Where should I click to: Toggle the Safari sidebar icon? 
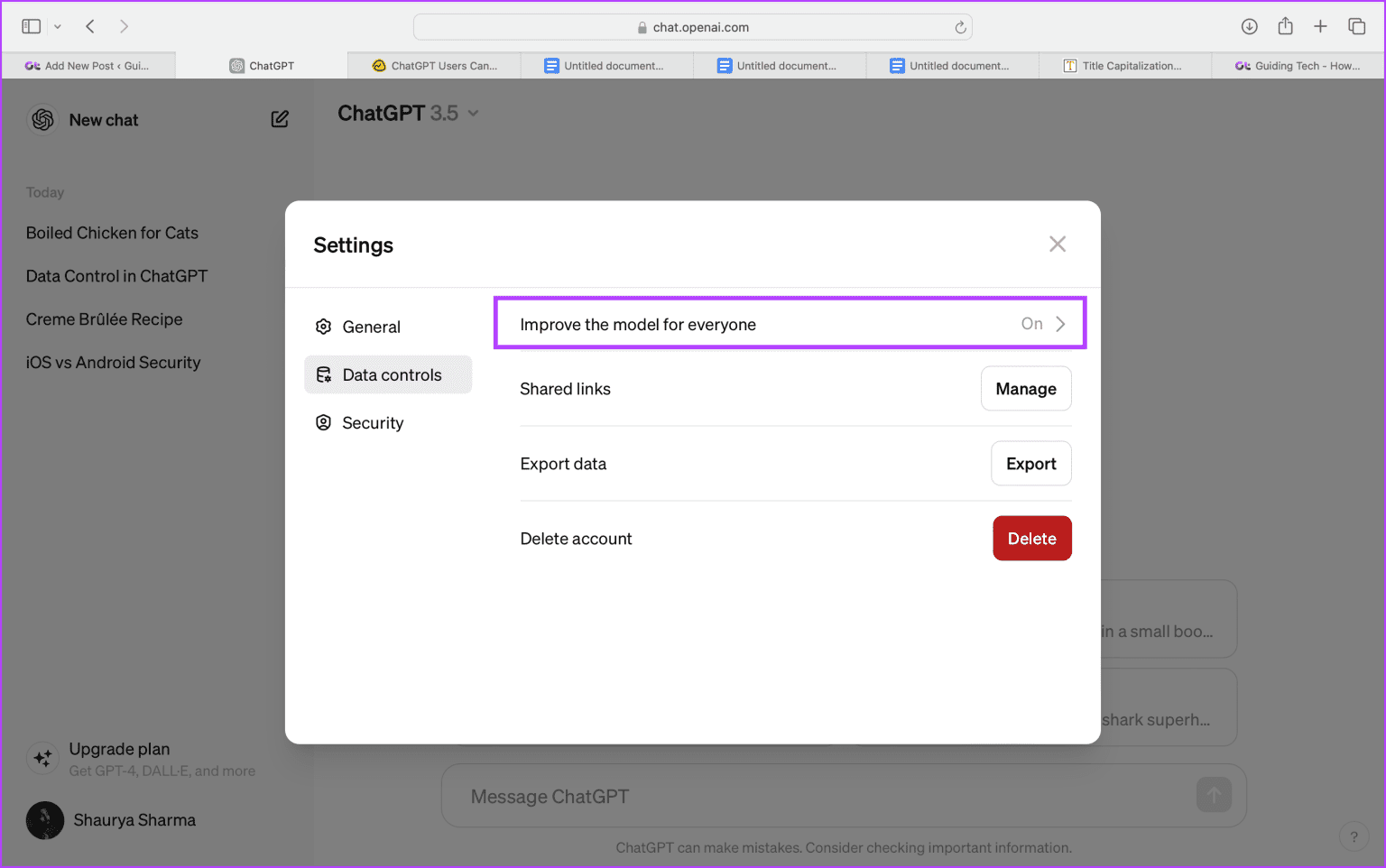30,26
